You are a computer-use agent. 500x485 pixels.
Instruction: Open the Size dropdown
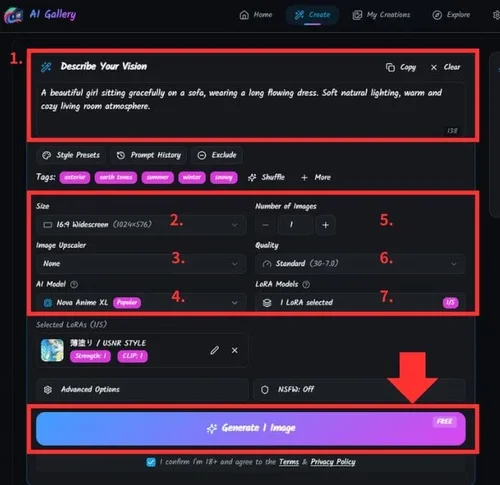pyautogui.click(x=141, y=225)
